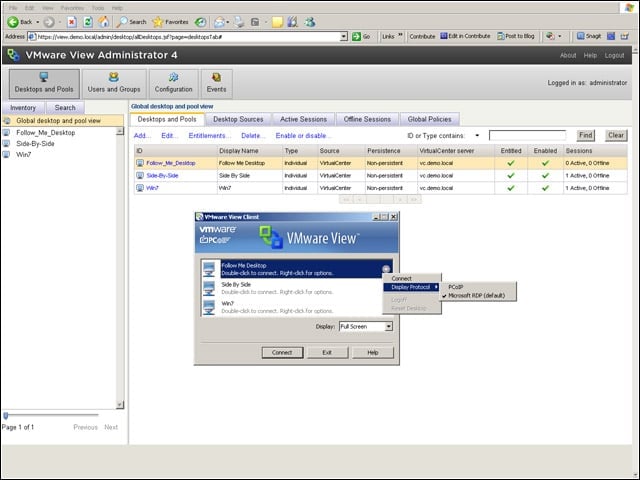Open Display Protocol submenu
The width and height of the screenshot is (640, 480).
411,287
